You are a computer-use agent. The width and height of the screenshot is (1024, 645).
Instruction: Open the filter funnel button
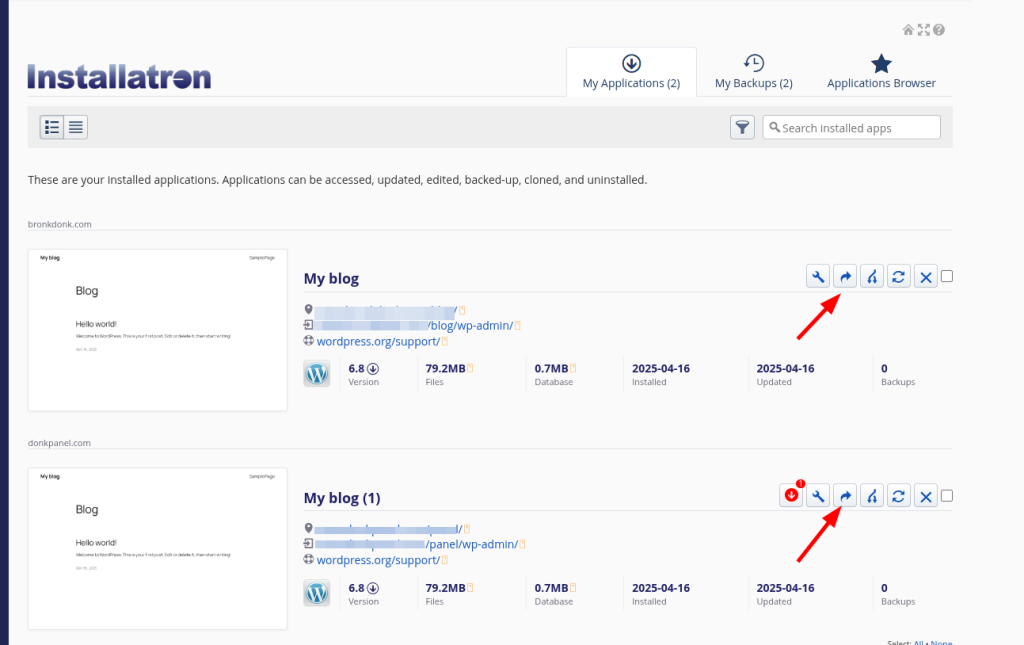click(743, 127)
